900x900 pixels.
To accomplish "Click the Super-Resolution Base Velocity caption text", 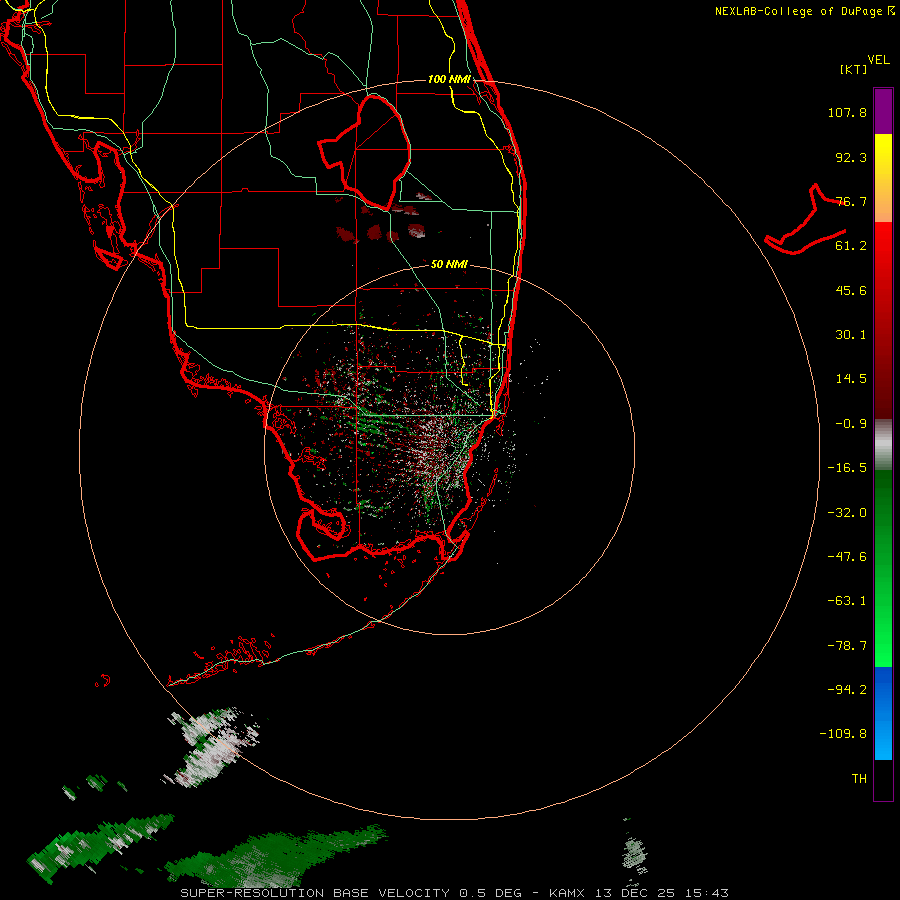I will (454, 893).
